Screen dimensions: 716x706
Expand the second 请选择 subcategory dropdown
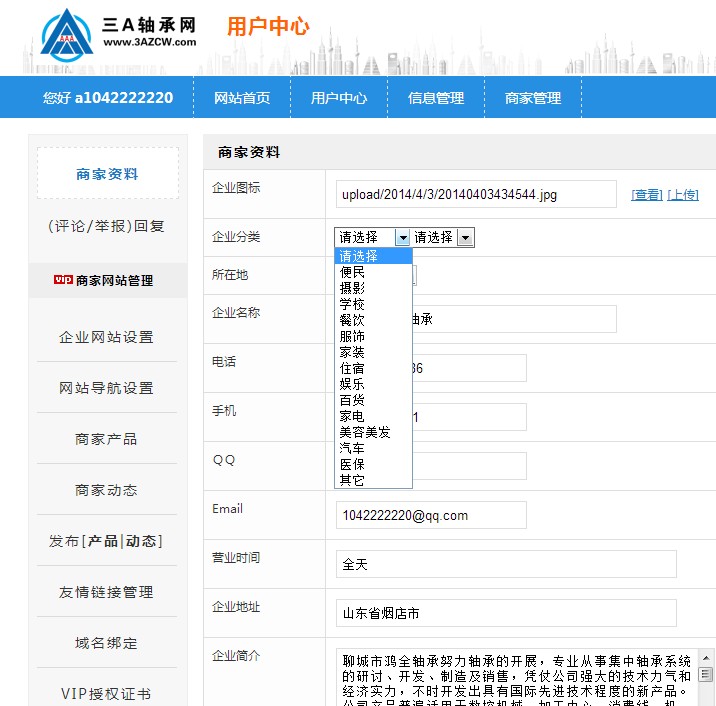(443, 237)
